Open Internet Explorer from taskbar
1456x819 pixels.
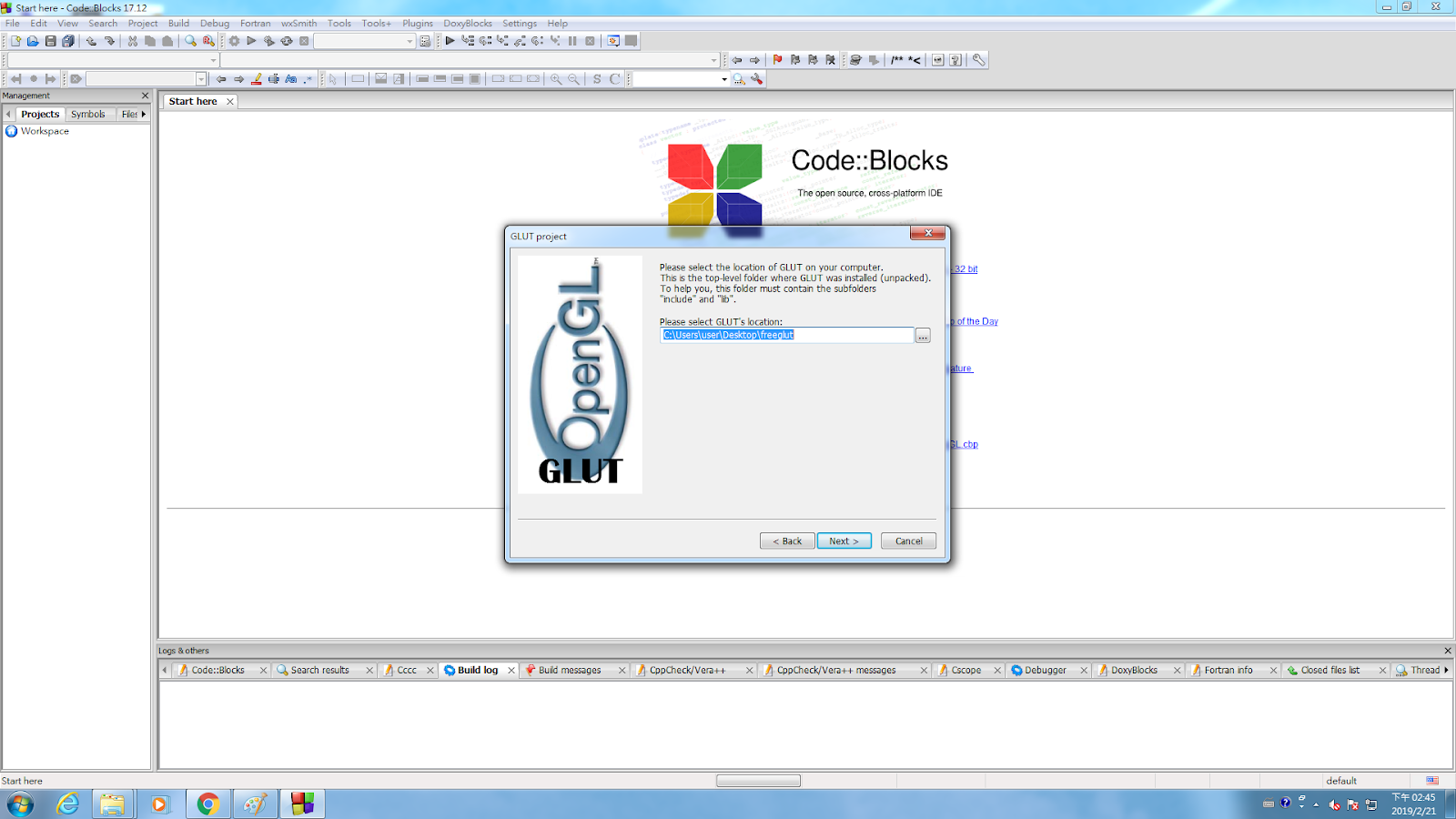coord(67,804)
